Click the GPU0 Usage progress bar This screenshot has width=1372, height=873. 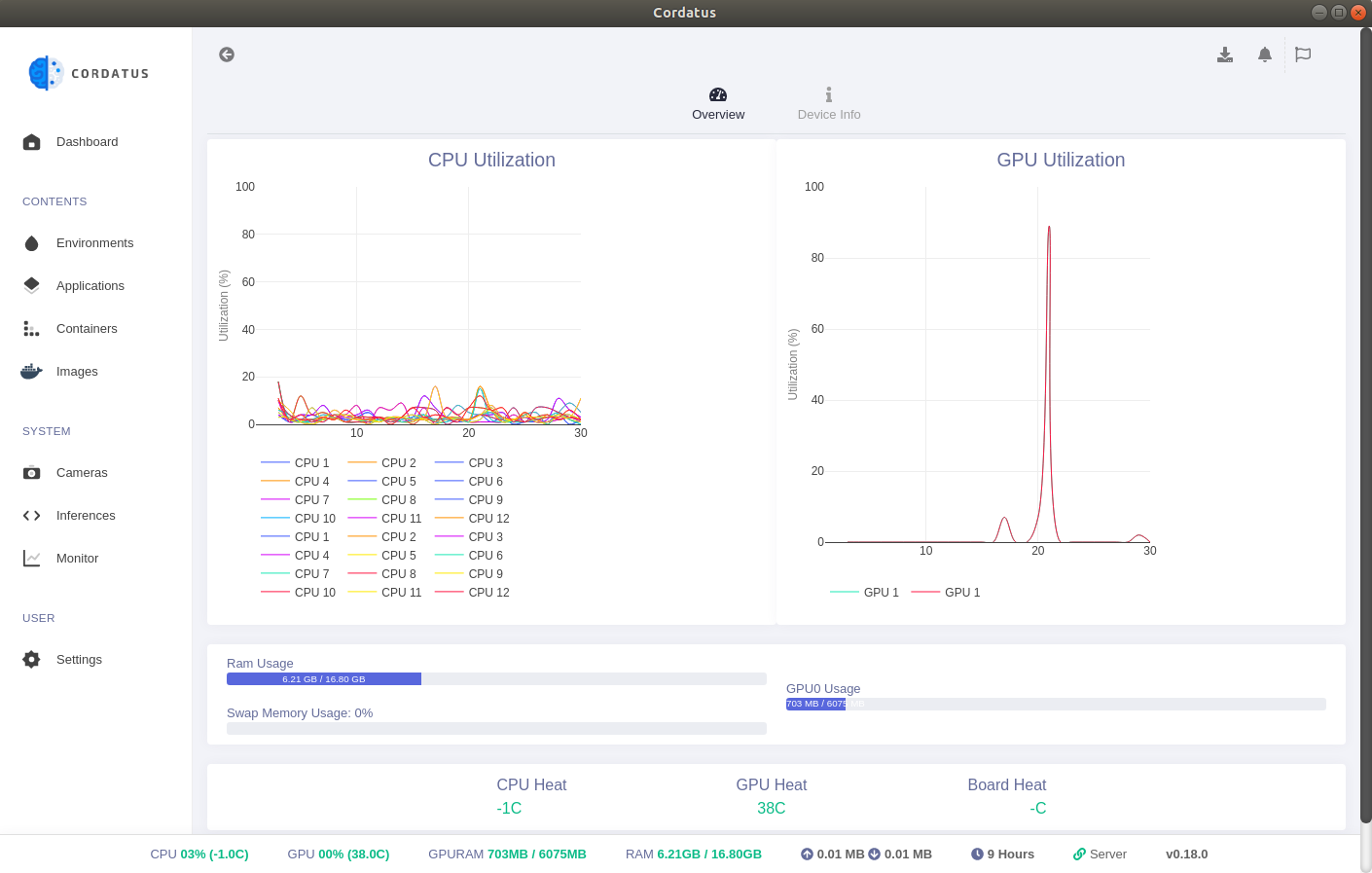[x=1056, y=704]
